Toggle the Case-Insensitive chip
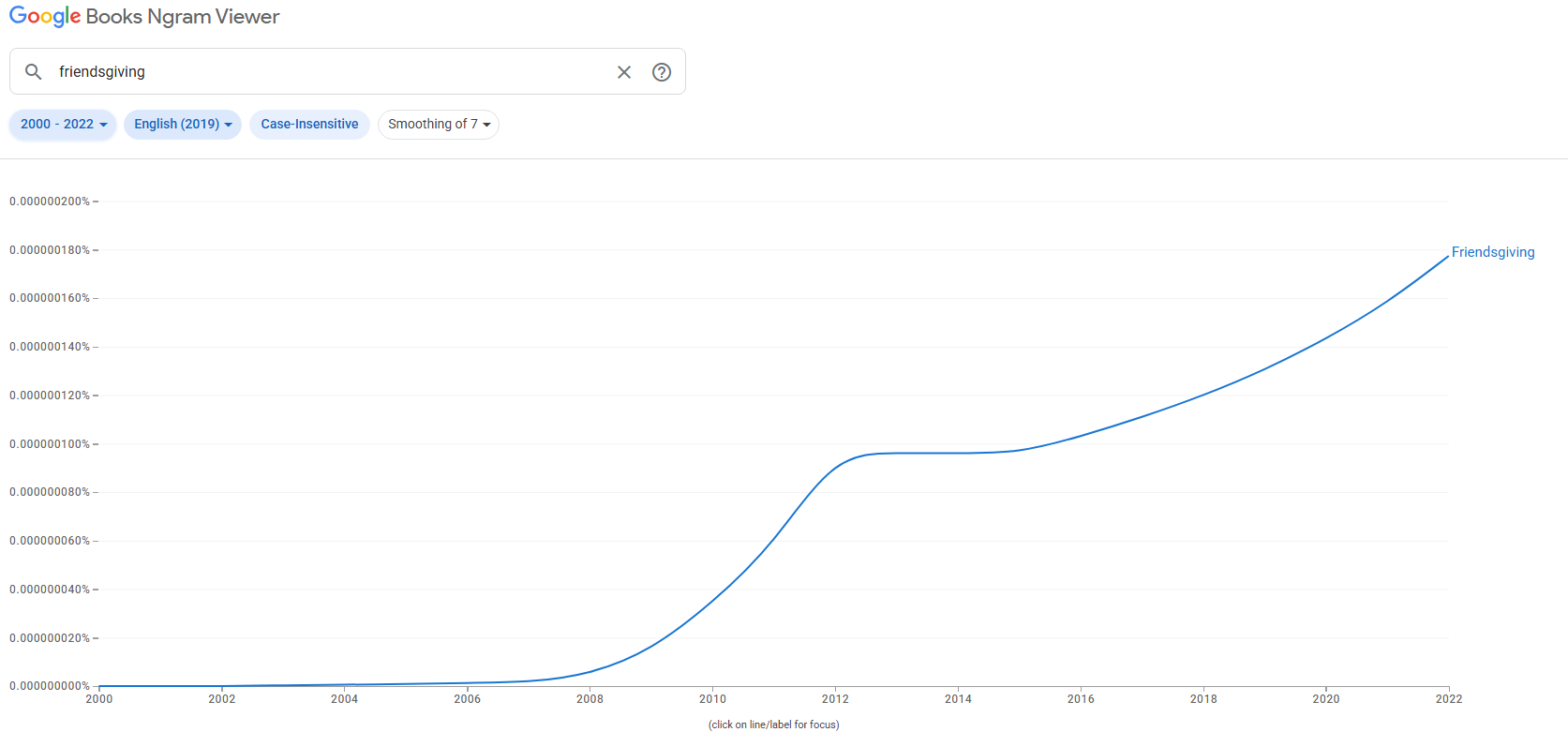Image resolution: width=1568 pixels, height=747 pixels. point(309,124)
